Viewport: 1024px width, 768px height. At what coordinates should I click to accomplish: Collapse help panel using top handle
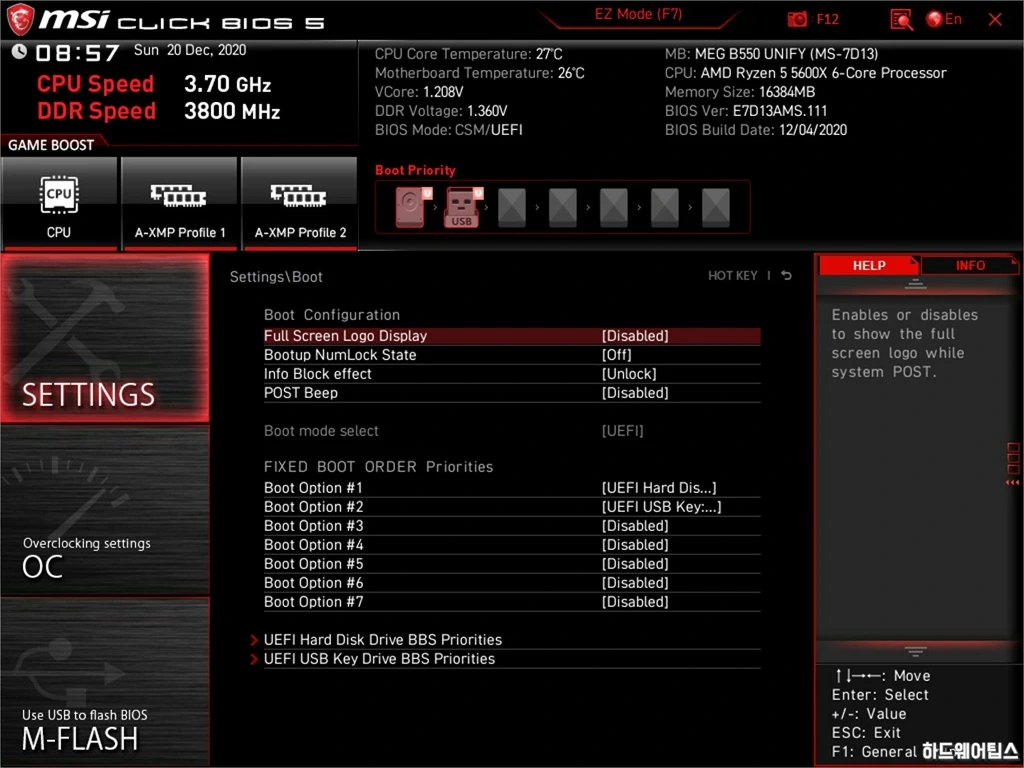pyautogui.click(x=915, y=283)
